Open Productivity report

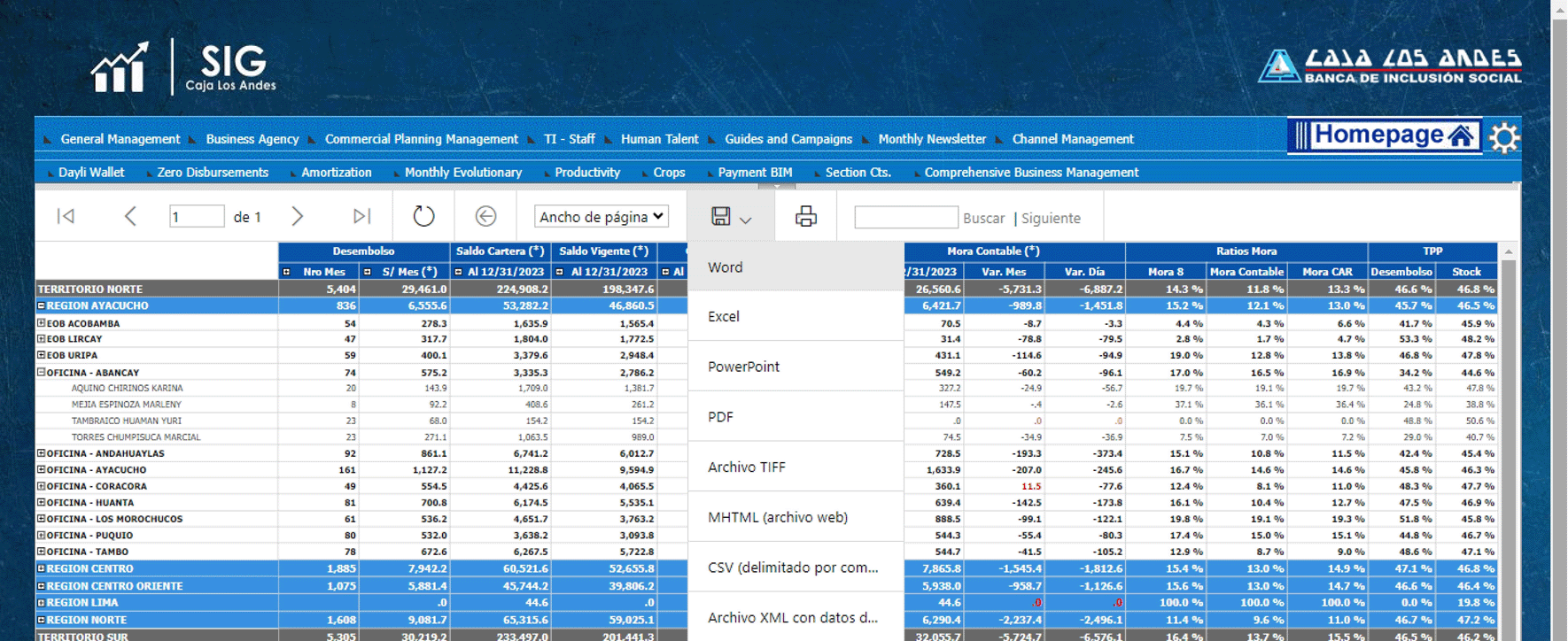pyautogui.click(x=587, y=173)
